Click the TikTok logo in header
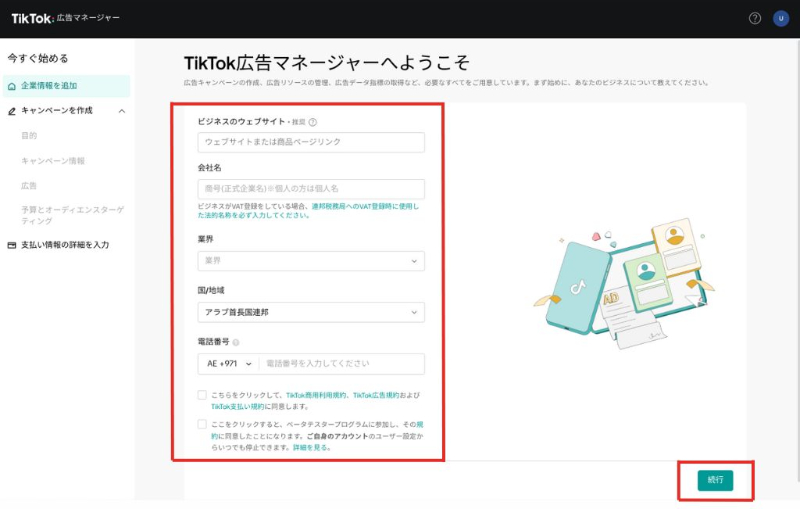 pyautogui.click(x=33, y=18)
